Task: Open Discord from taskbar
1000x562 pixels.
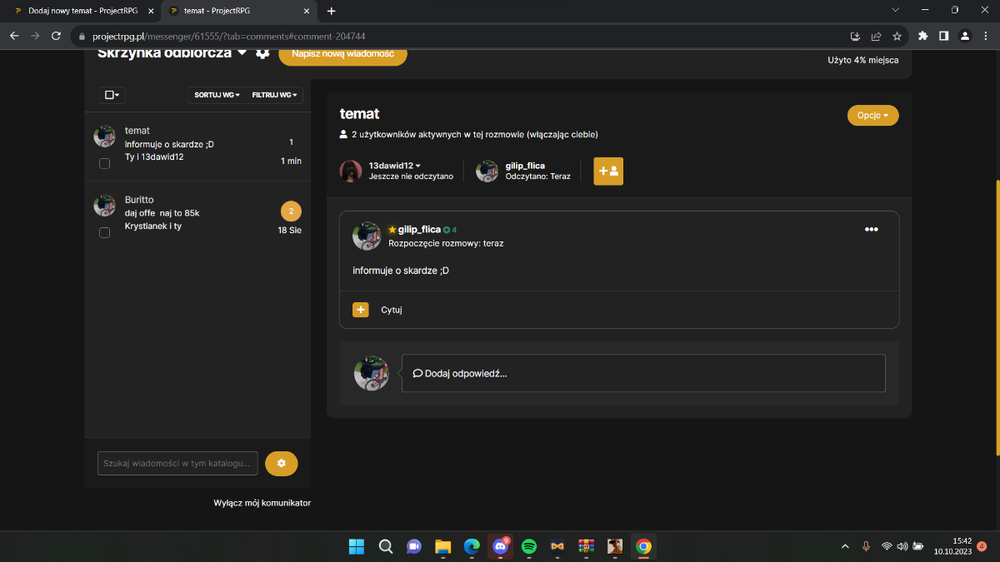Action: 500,547
